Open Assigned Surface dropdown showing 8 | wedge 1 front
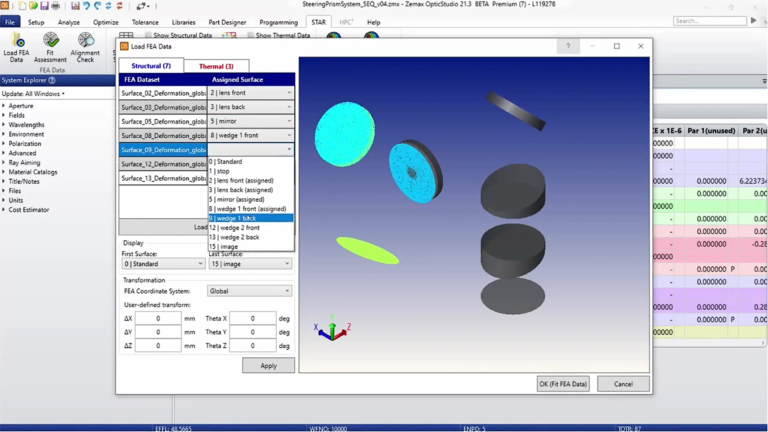The image size is (768, 432). coord(251,135)
